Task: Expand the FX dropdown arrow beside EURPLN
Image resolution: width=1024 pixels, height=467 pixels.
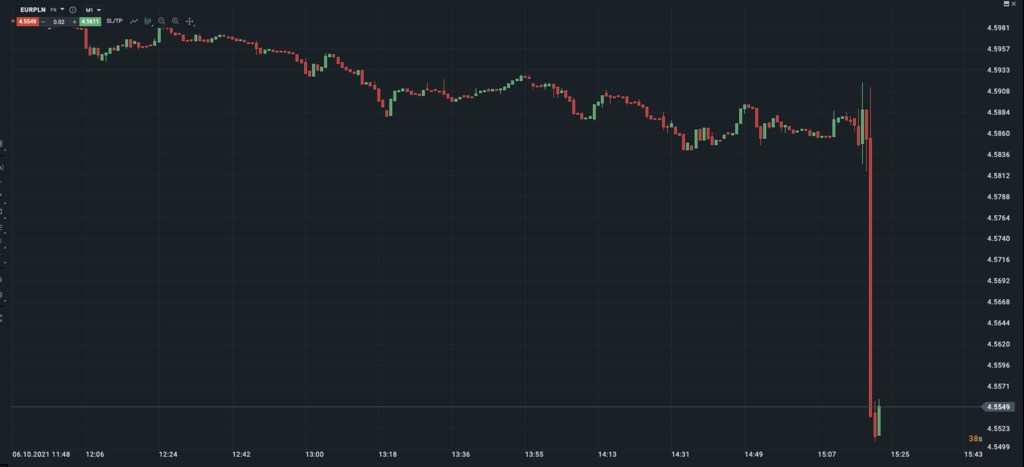Action: [61, 9]
